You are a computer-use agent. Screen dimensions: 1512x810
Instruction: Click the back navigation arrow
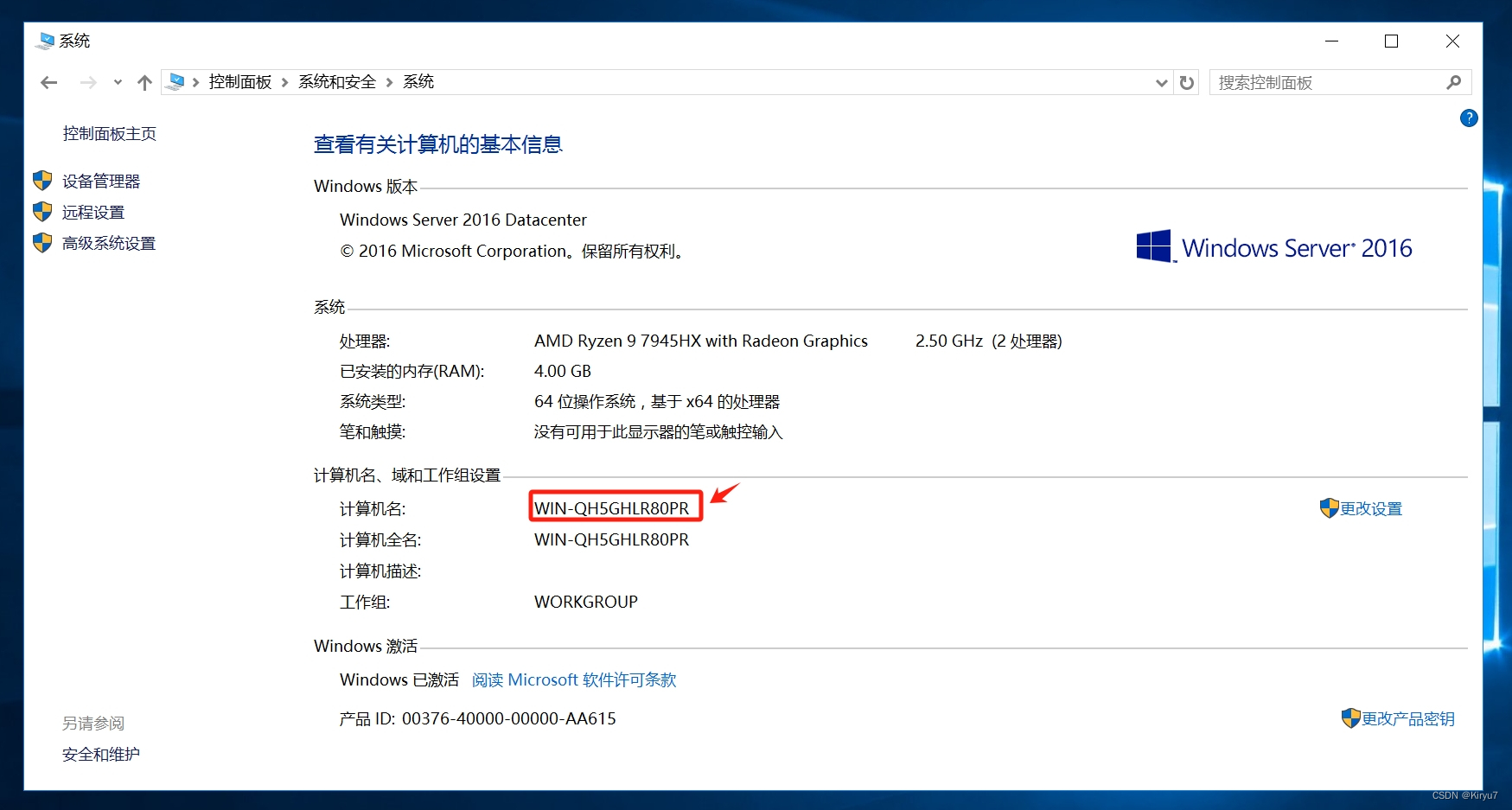[x=49, y=82]
